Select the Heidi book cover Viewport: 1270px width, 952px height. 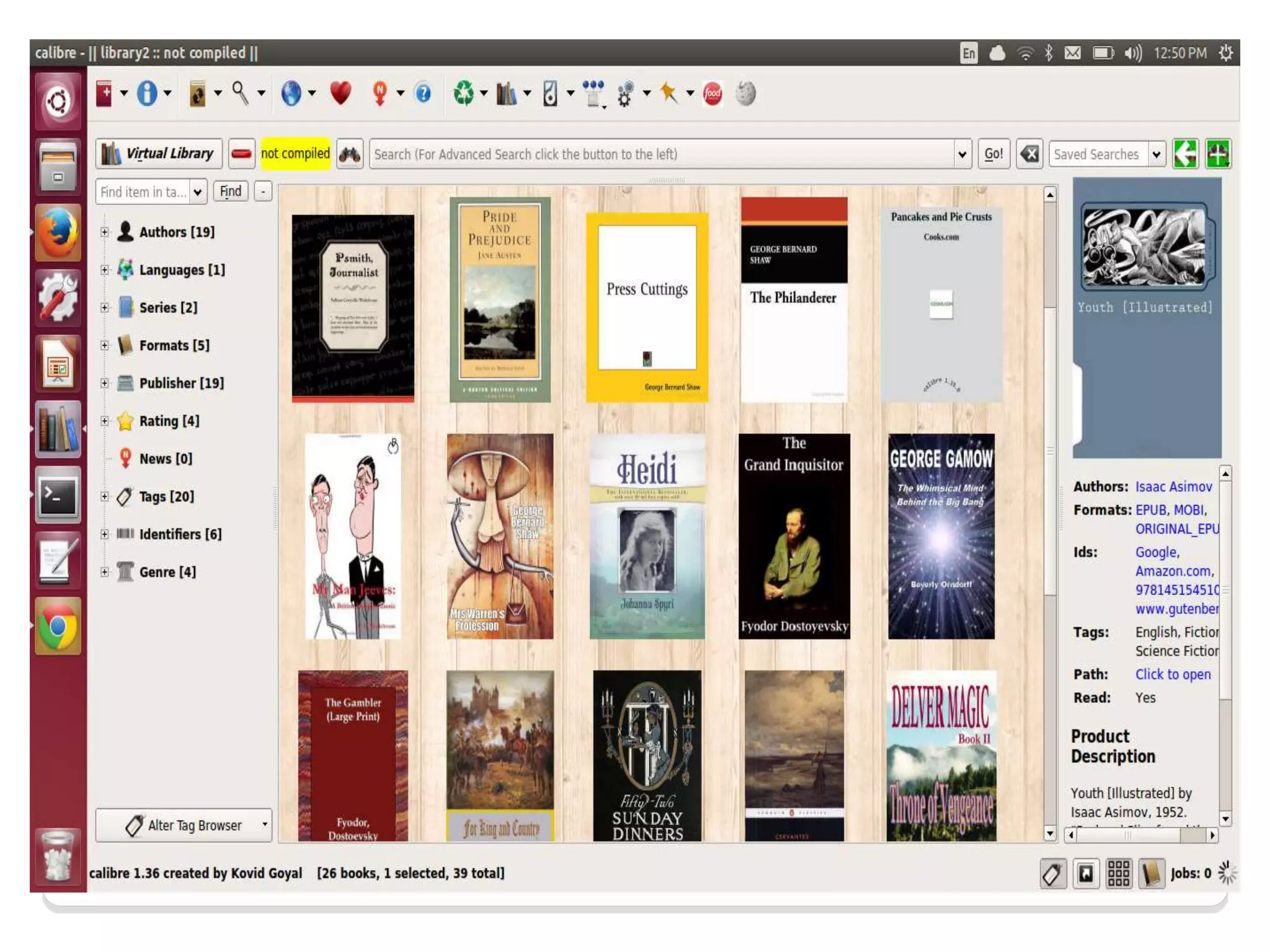(x=647, y=536)
